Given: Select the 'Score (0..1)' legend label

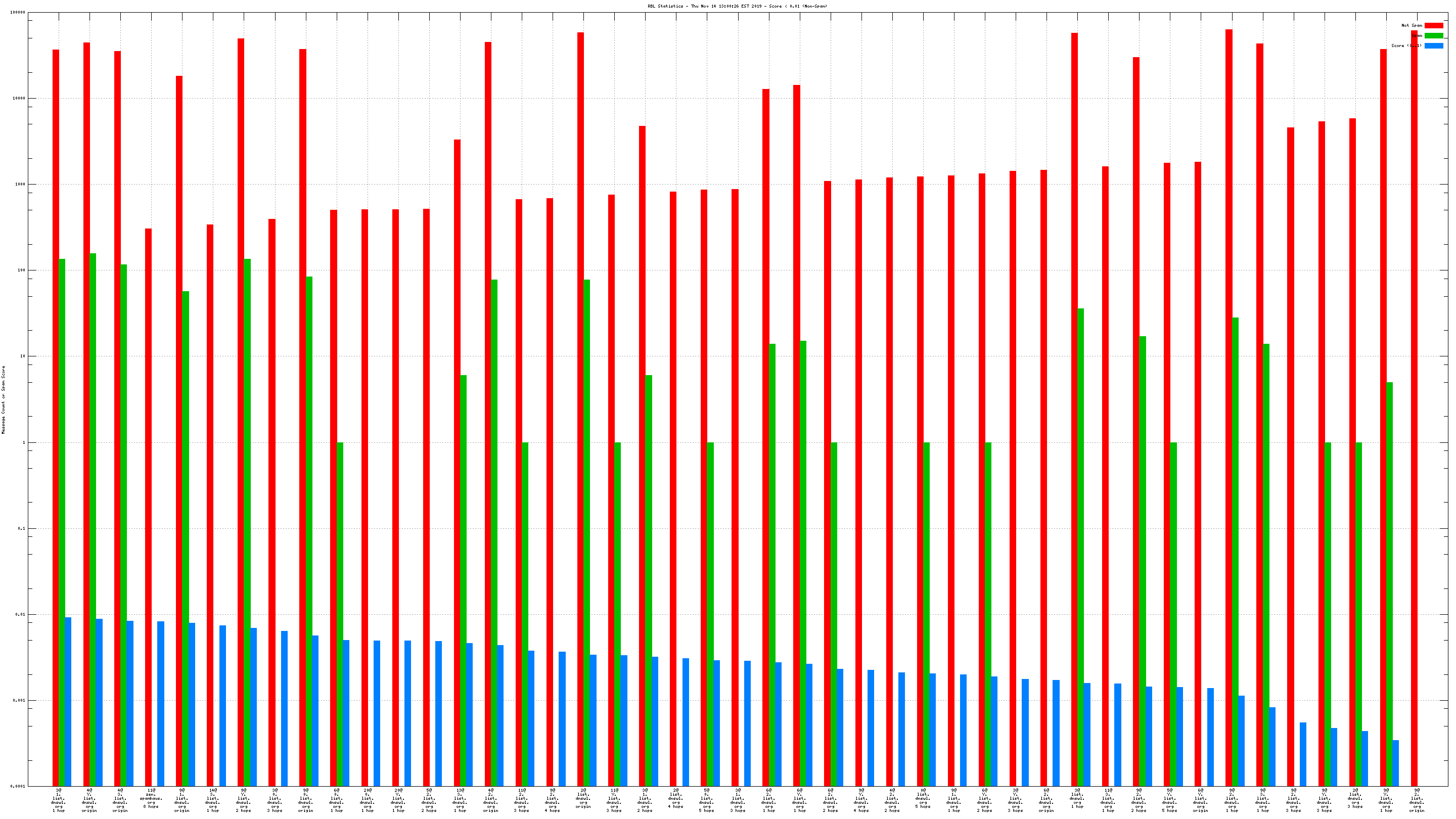Looking at the screenshot, I should (1406, 46).
